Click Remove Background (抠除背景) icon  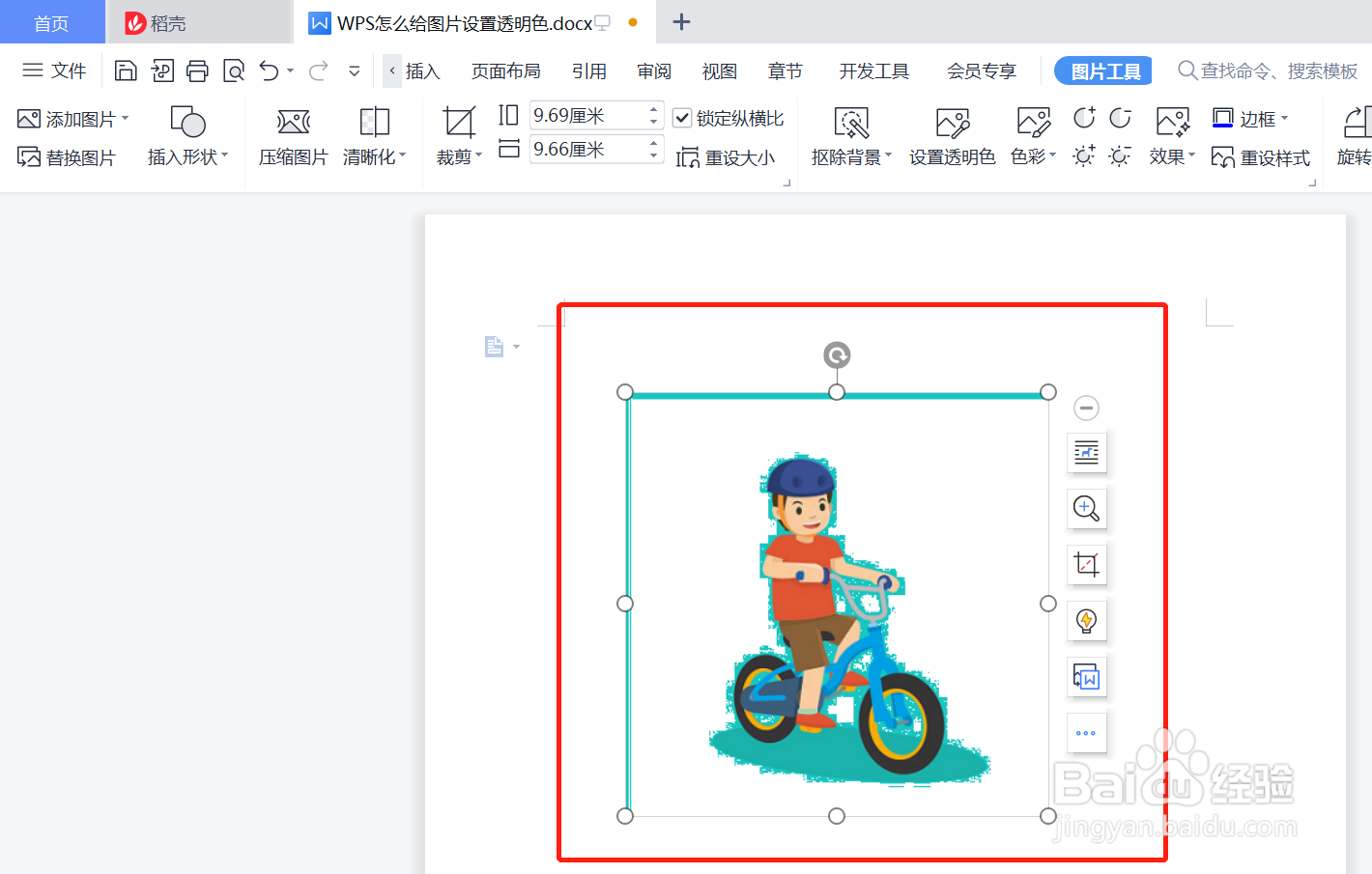pyautogui.click(x=851, y=123)
